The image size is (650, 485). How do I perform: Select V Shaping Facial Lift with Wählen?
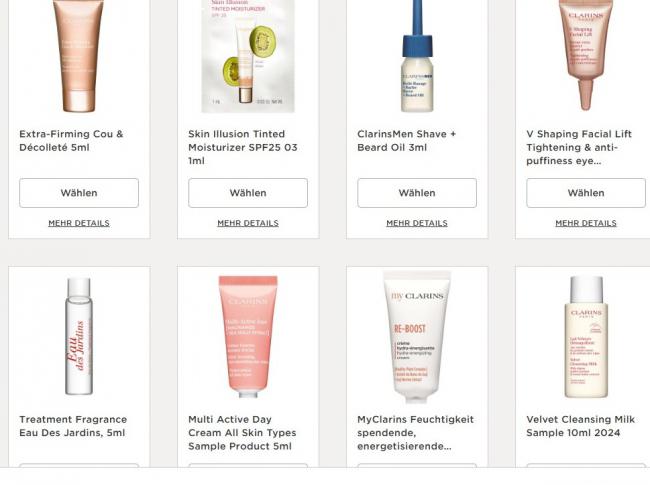tap(586, 193)
